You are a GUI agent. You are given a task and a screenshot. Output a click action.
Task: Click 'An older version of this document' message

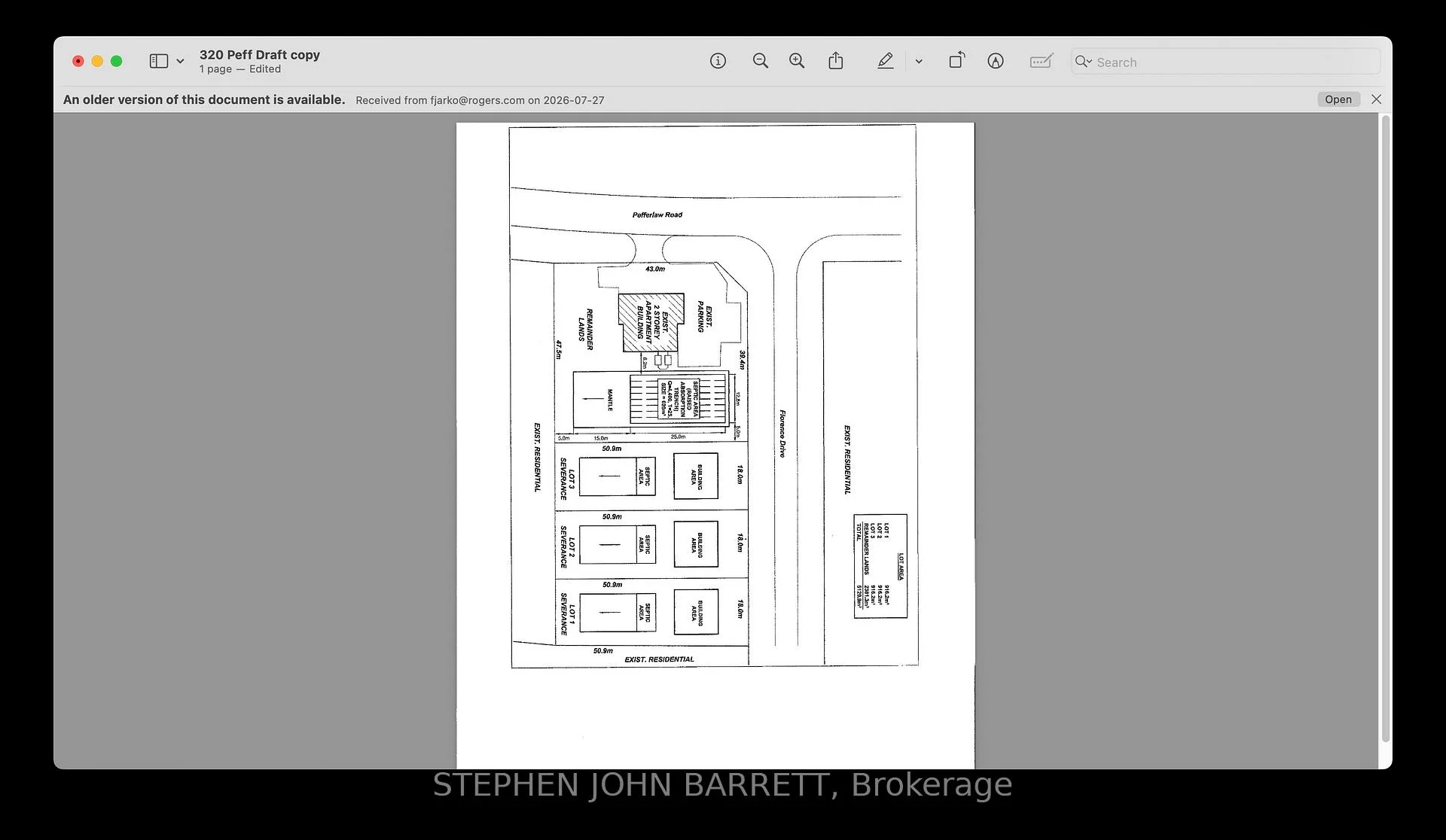pyautogui.click(x=204, y=99)
